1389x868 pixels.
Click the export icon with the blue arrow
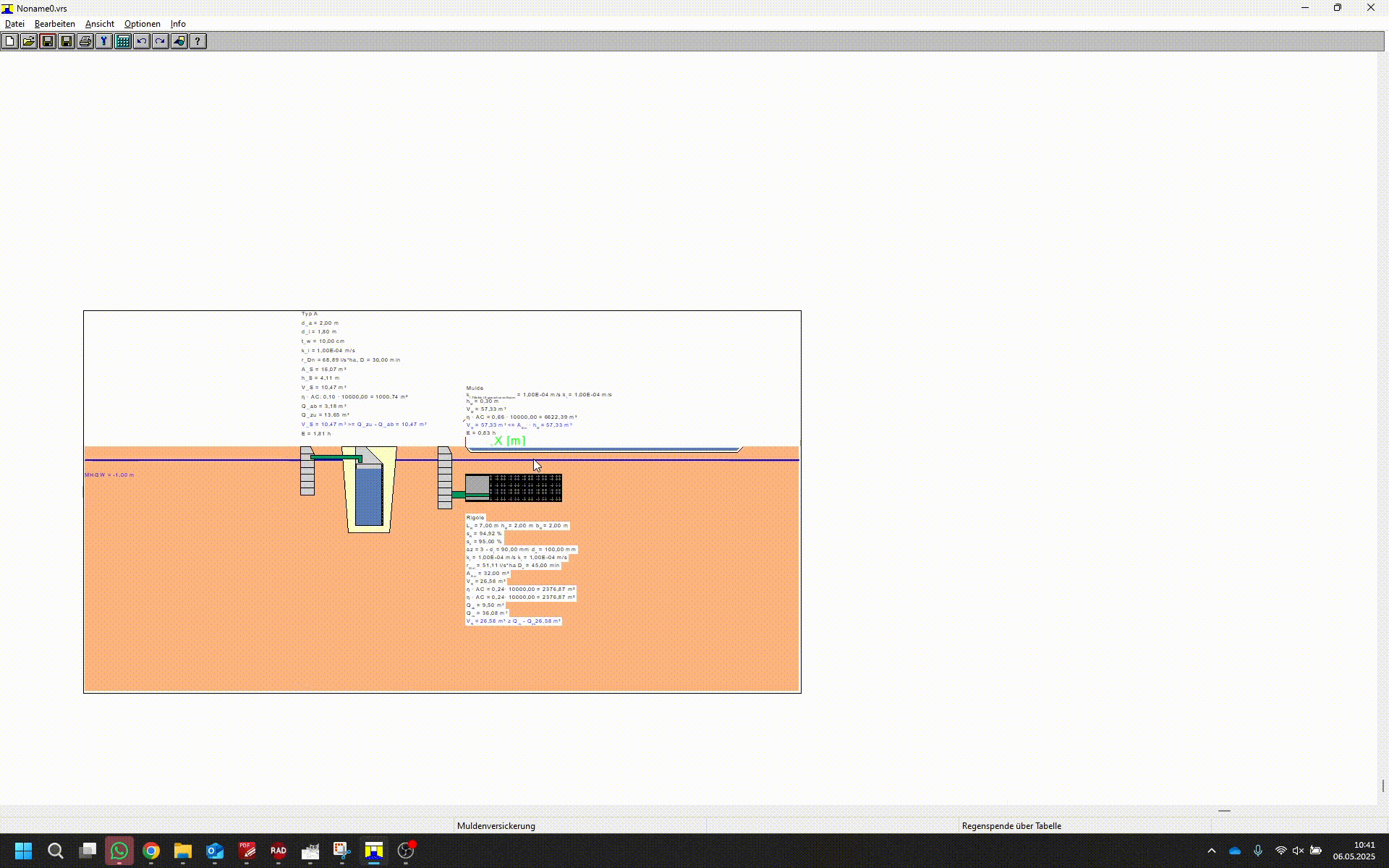[179, 41]
